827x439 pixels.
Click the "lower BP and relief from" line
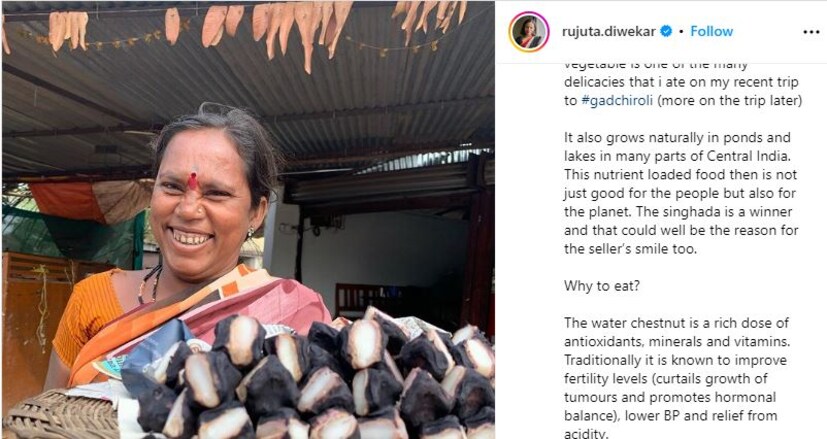tap(701, 416)
